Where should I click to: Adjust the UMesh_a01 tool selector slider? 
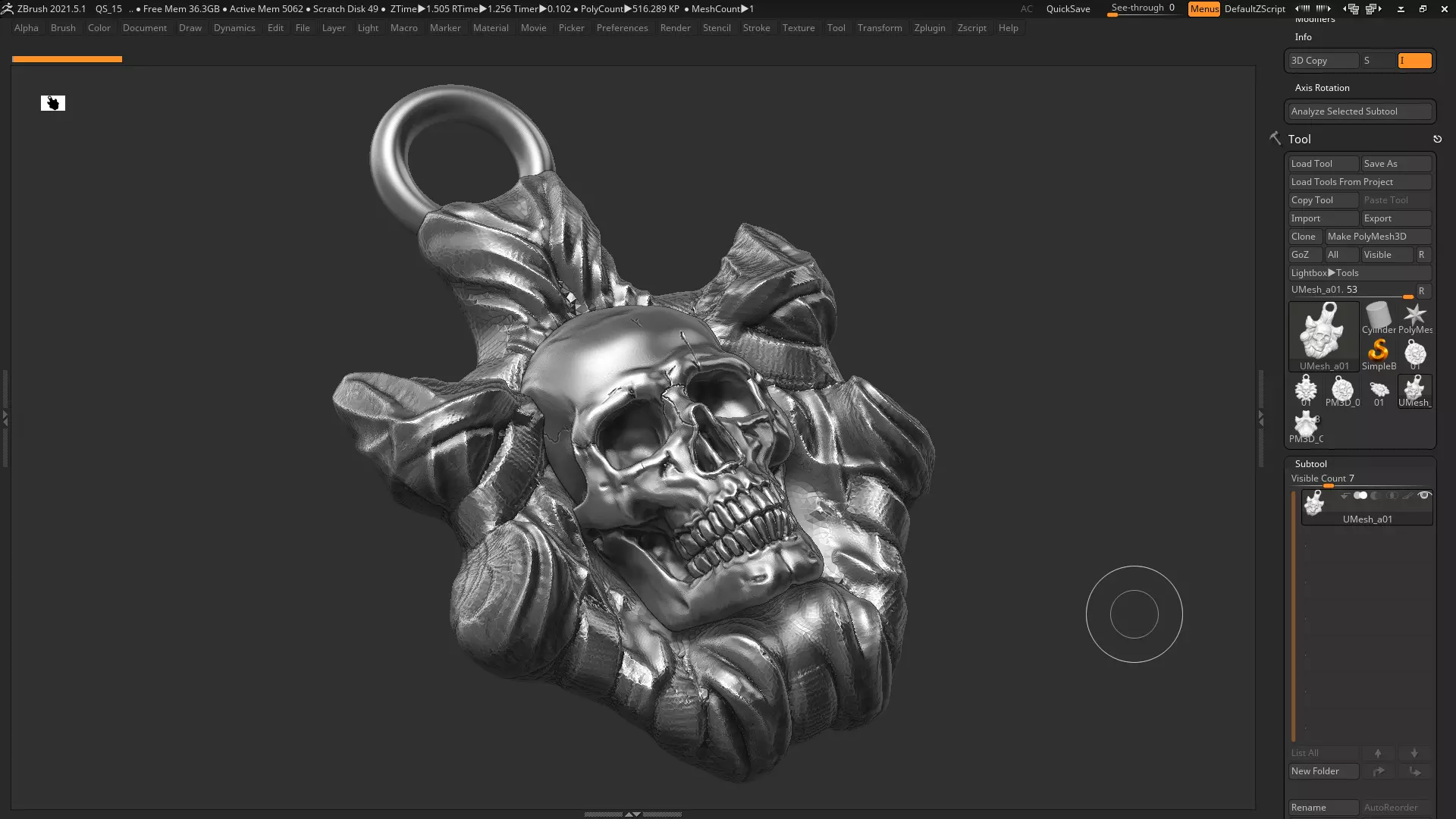pos(1351,291)
